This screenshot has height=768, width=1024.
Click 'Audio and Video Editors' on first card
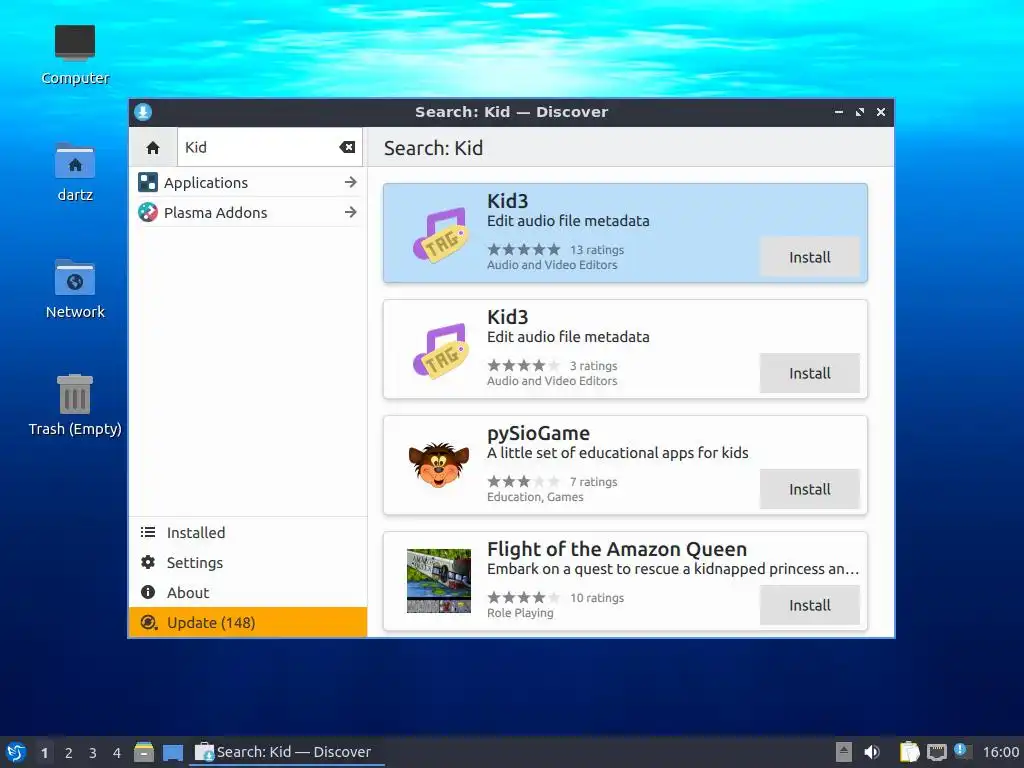(x=552, y=265)
